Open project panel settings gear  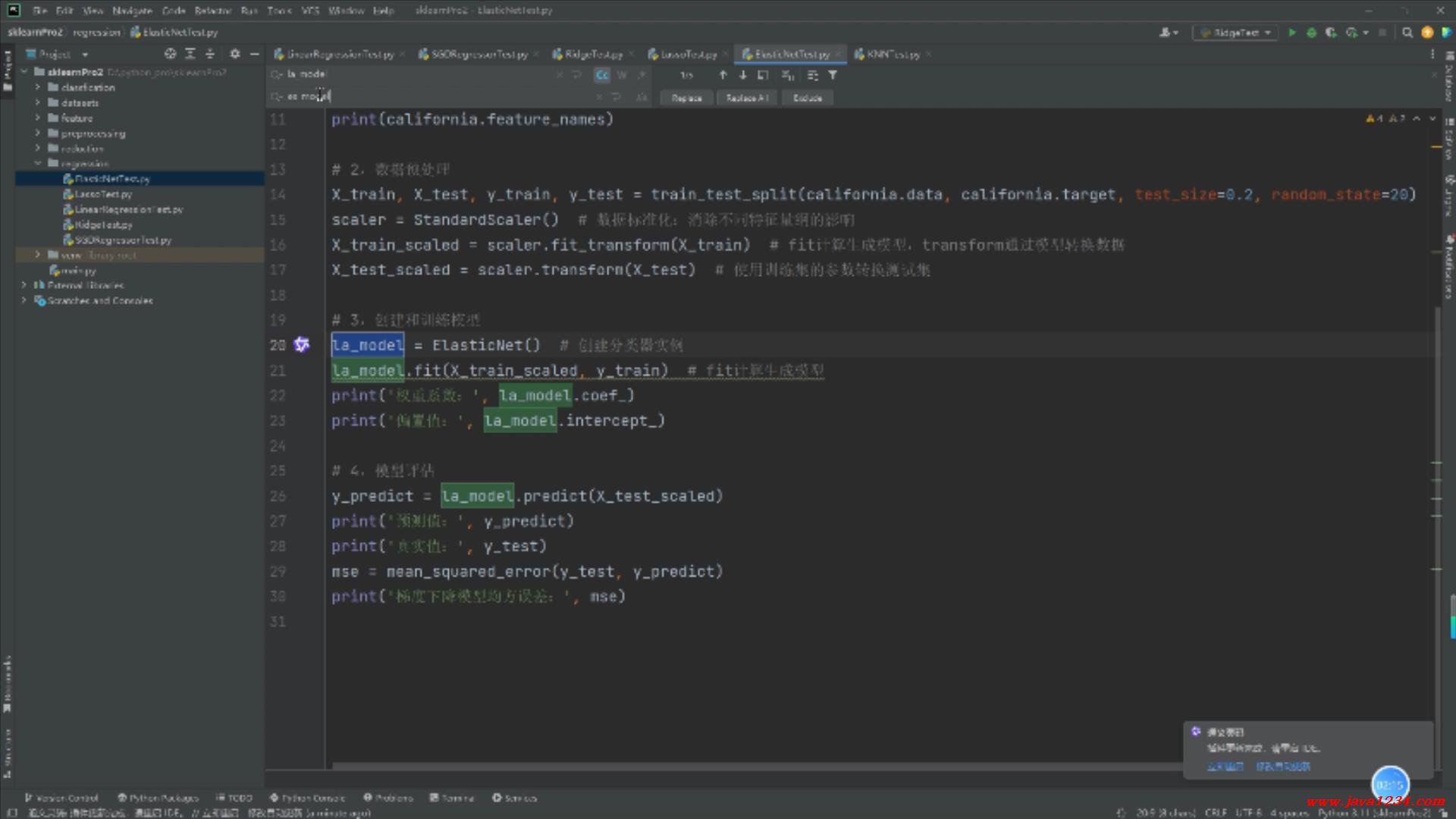(235, 54)
